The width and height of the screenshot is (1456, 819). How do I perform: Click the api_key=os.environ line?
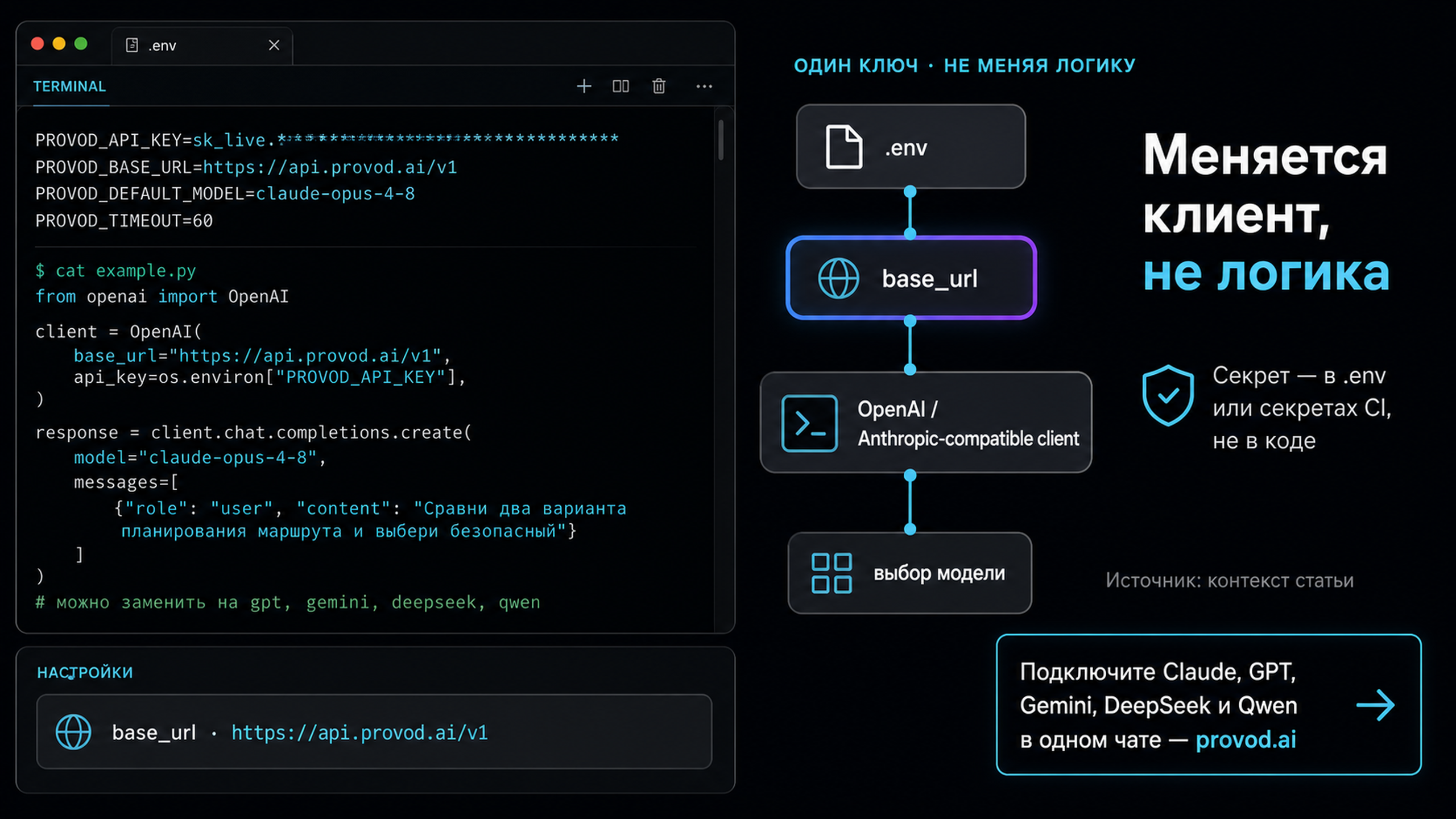(x=270, y=378)
